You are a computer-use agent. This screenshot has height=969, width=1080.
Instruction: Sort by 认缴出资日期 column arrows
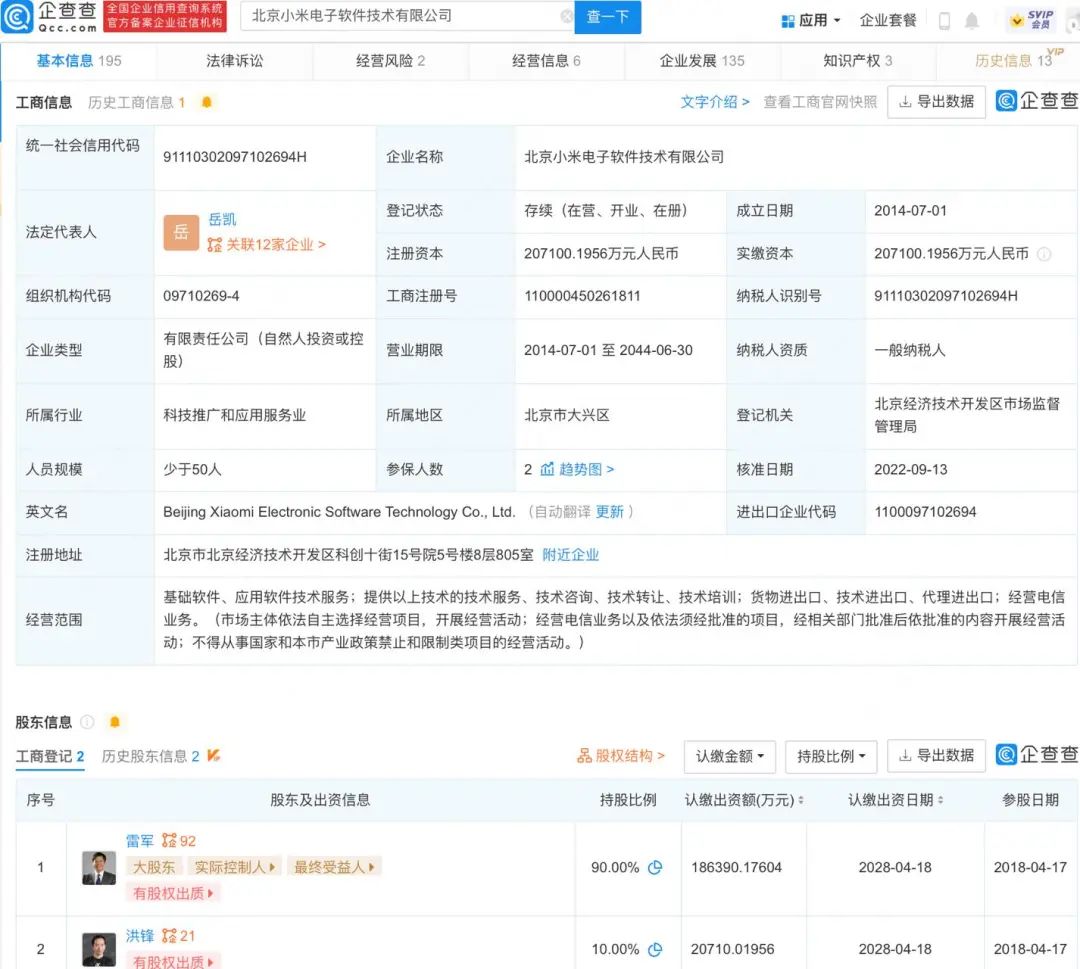tap(940, 800)
